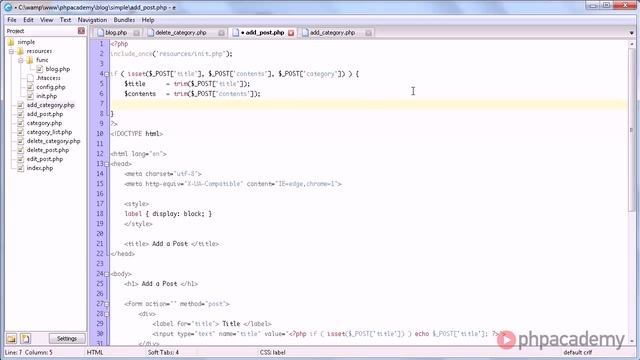Screen dimensions: 640x360
Task: Collapse the head fold at line 13
Action: [107, 164]
